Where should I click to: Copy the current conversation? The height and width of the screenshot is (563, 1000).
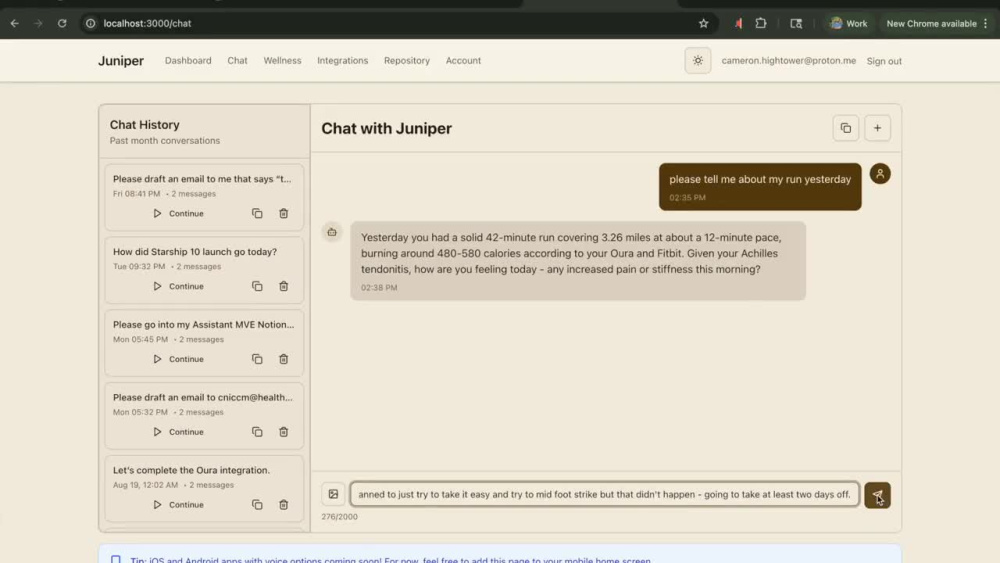point(846,128)
